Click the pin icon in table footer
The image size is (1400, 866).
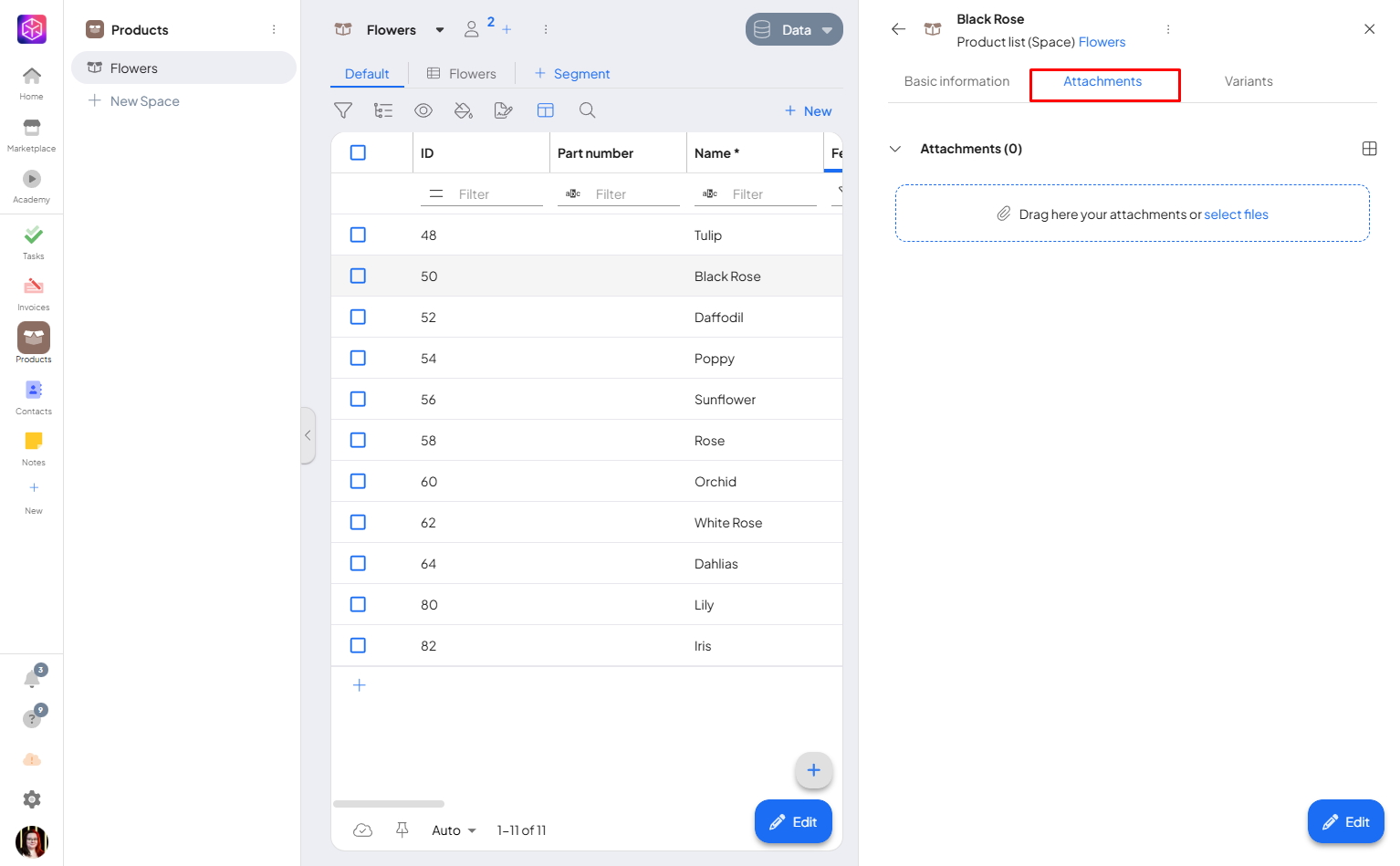tap(402, 829)
